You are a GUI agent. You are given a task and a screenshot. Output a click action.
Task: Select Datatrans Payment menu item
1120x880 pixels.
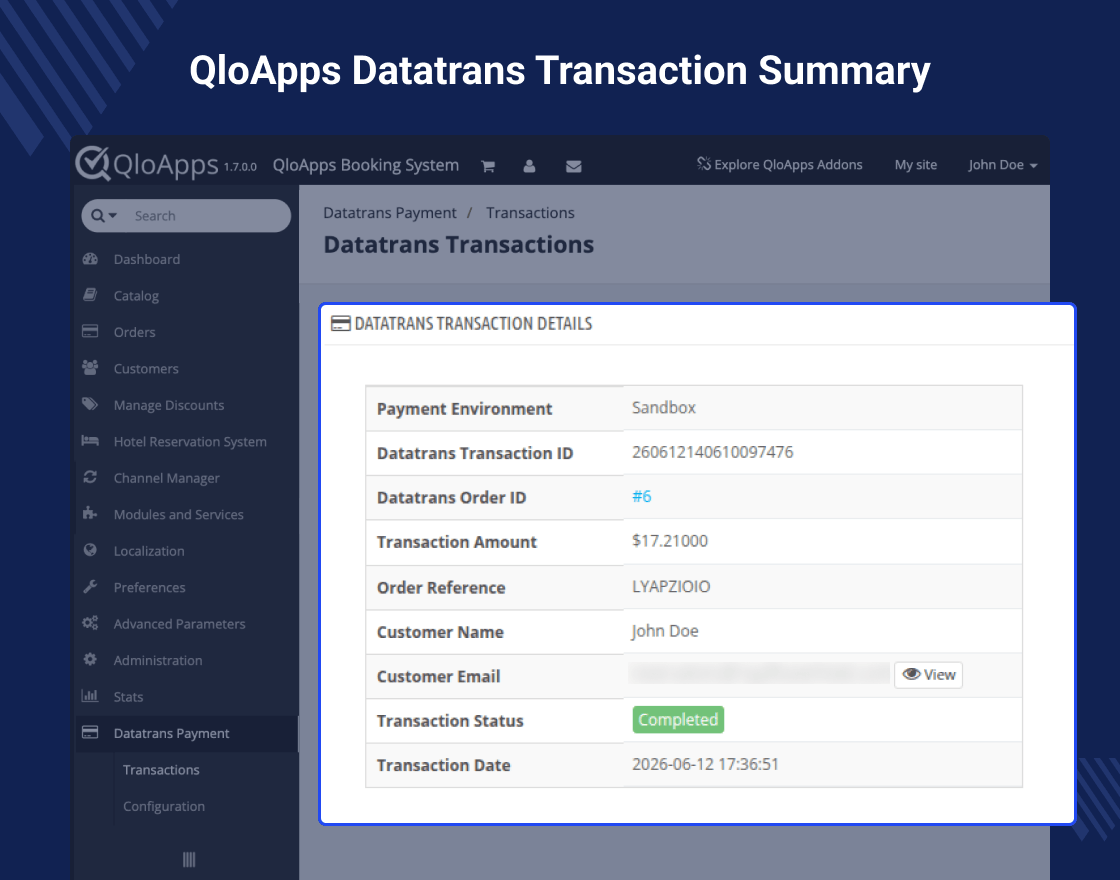pyautogui.click(x=171, y=734)
